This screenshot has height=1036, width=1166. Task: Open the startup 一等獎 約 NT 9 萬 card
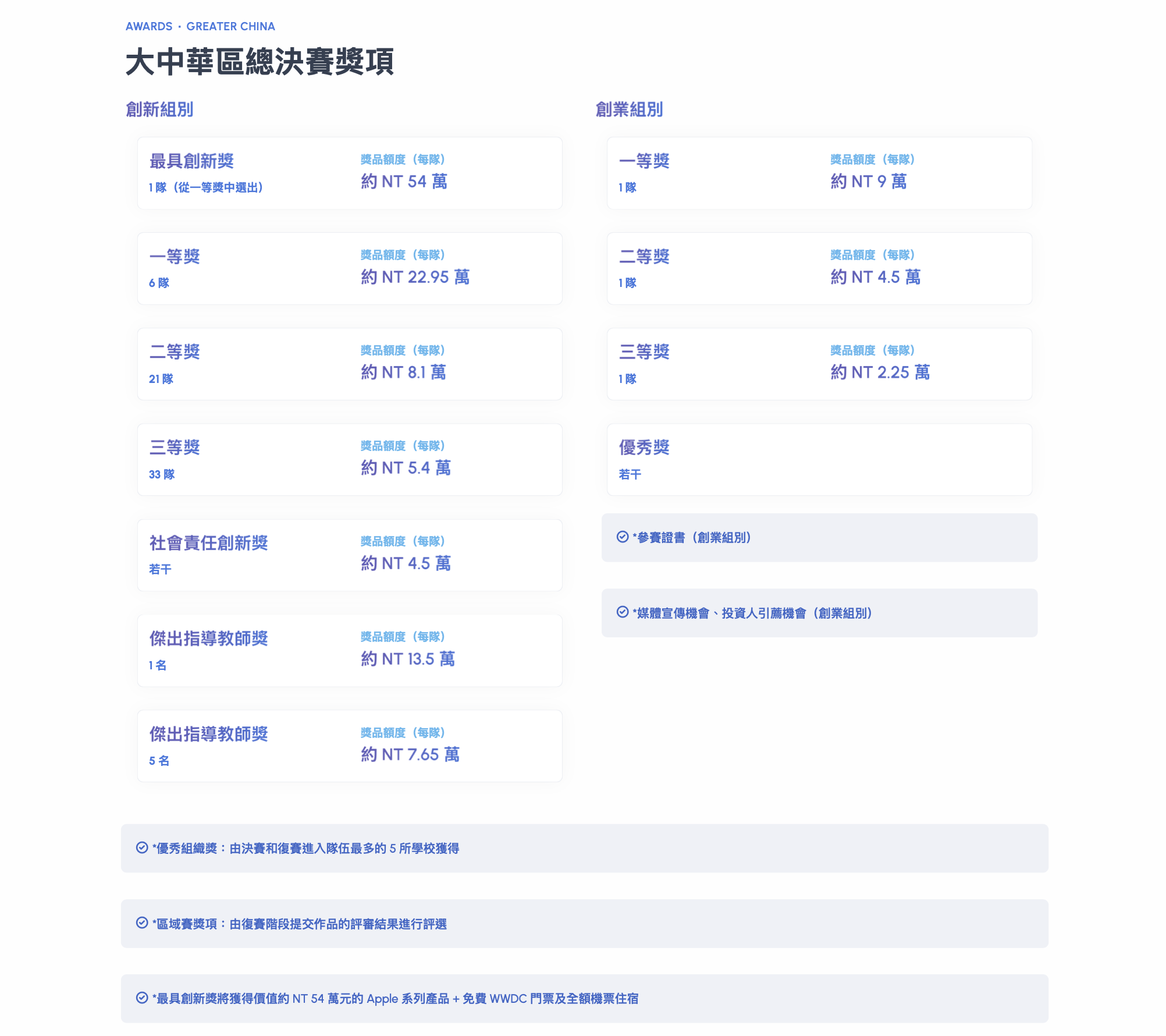click(819, 173)
